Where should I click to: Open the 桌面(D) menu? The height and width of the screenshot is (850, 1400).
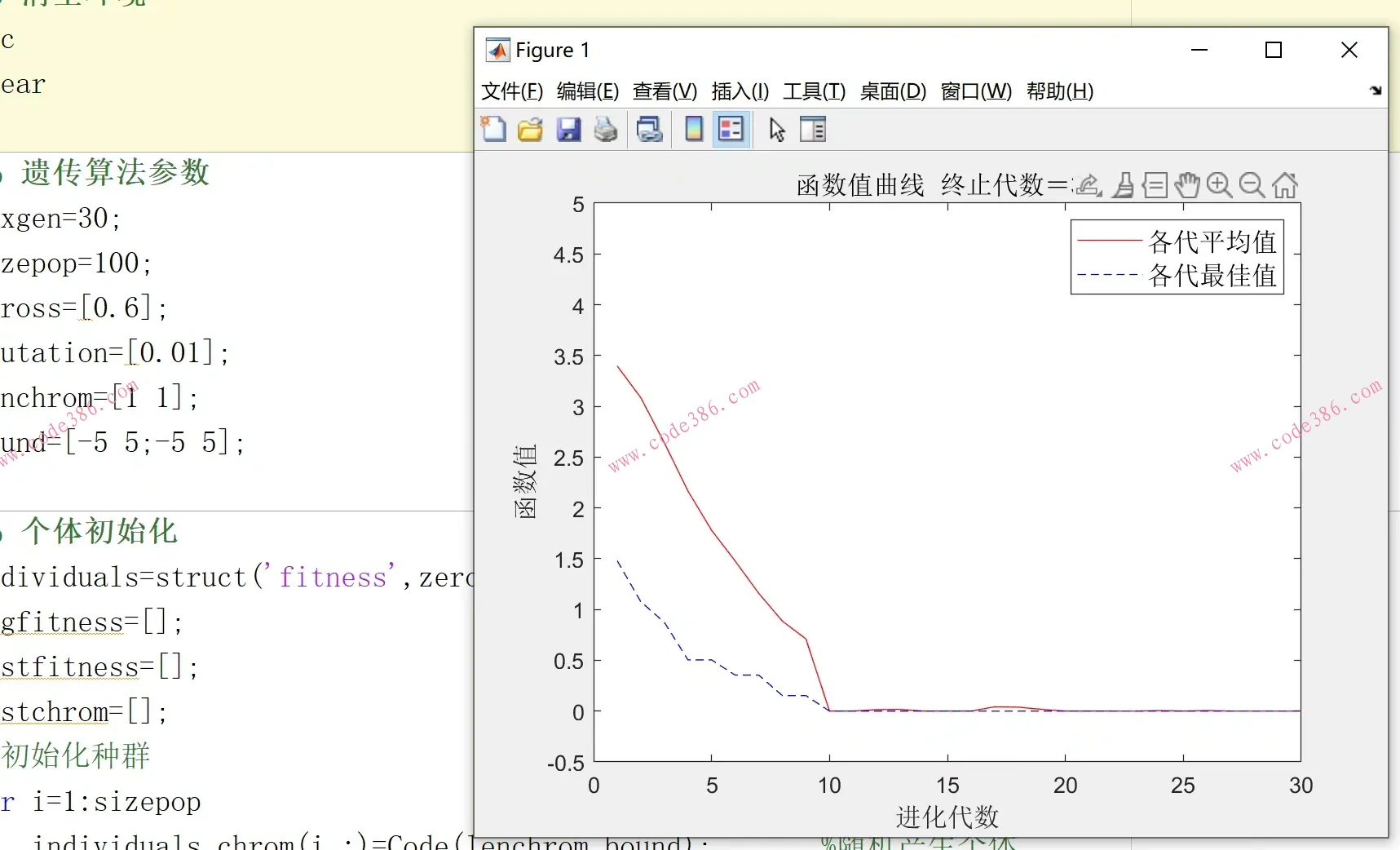point(894,91)
